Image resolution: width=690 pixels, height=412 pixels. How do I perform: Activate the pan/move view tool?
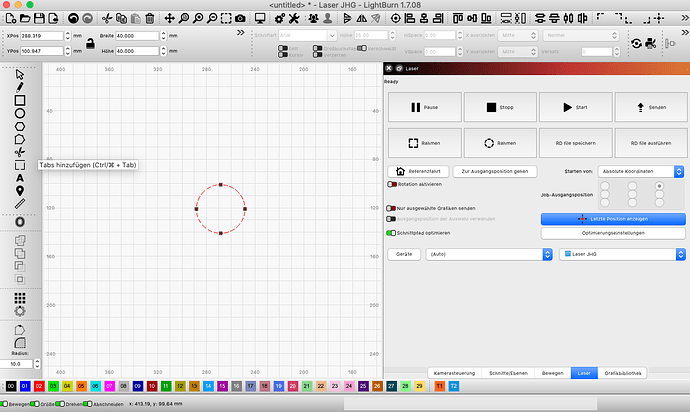169,18
